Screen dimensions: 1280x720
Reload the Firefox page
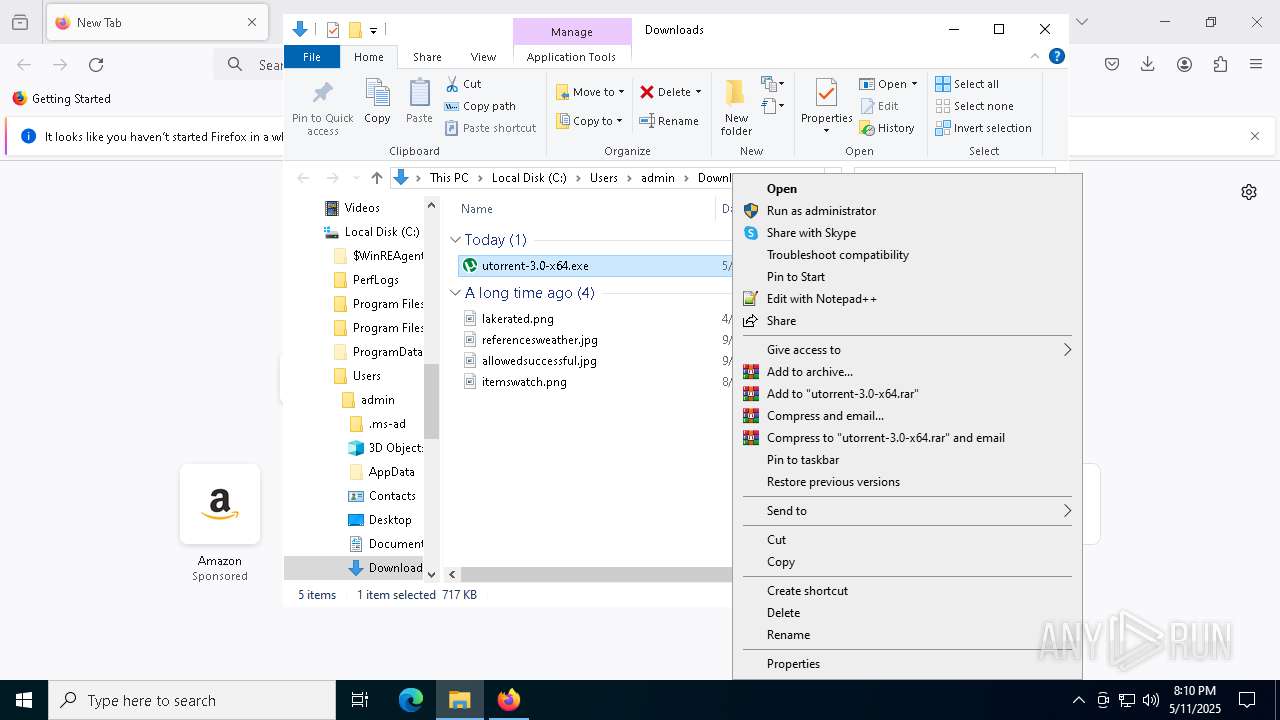(96, 65)
